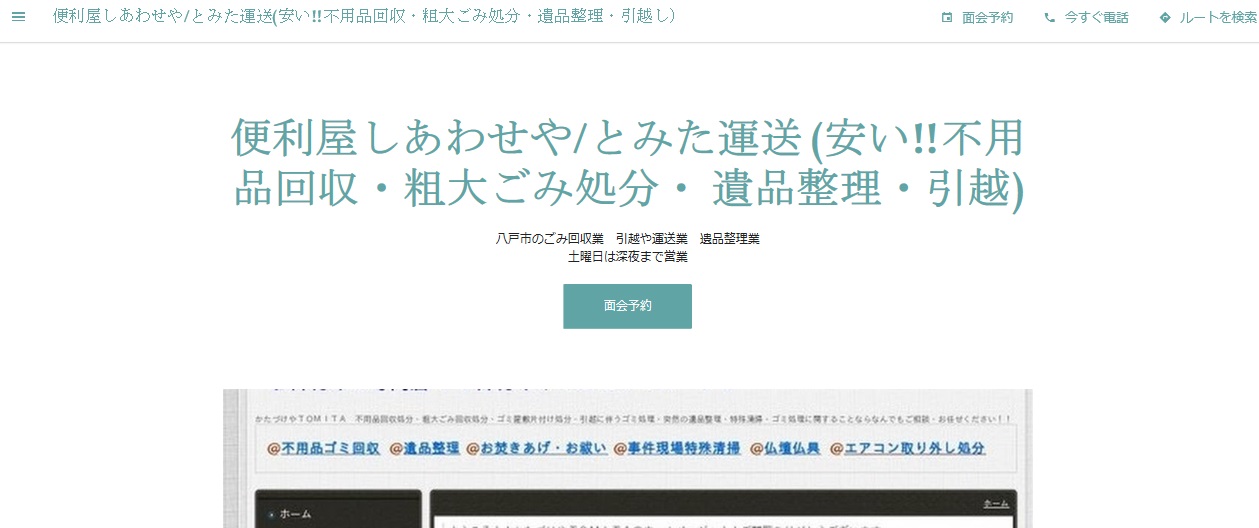Viewport: 1259px width, 528px height.
Task: Open the 遺品整理 link in the banner
Action: (x=431, y=448)
